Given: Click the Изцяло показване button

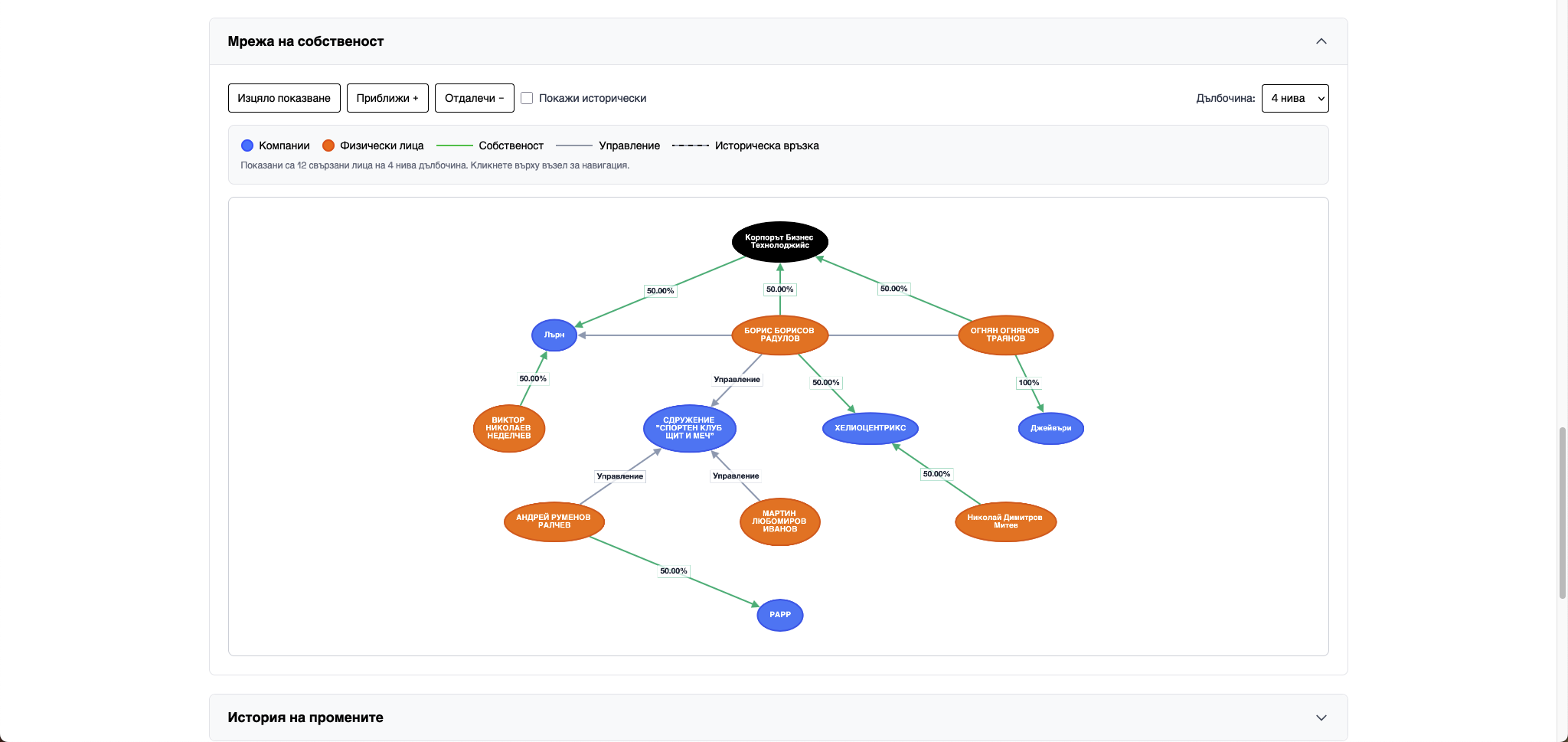Looking at the screenshot, I should 284,98.
